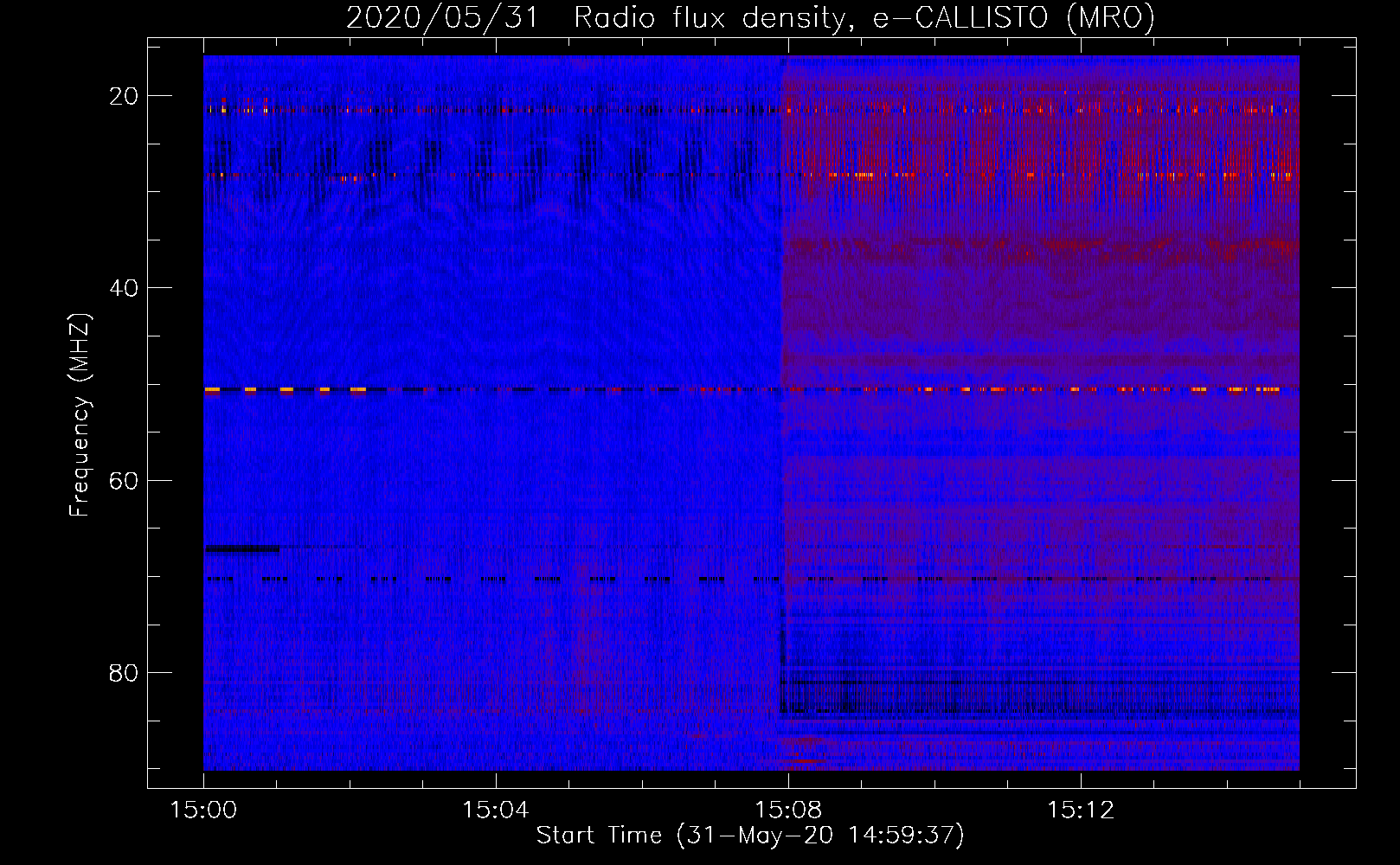Click the '15:08' time tick label

point(788,811)
